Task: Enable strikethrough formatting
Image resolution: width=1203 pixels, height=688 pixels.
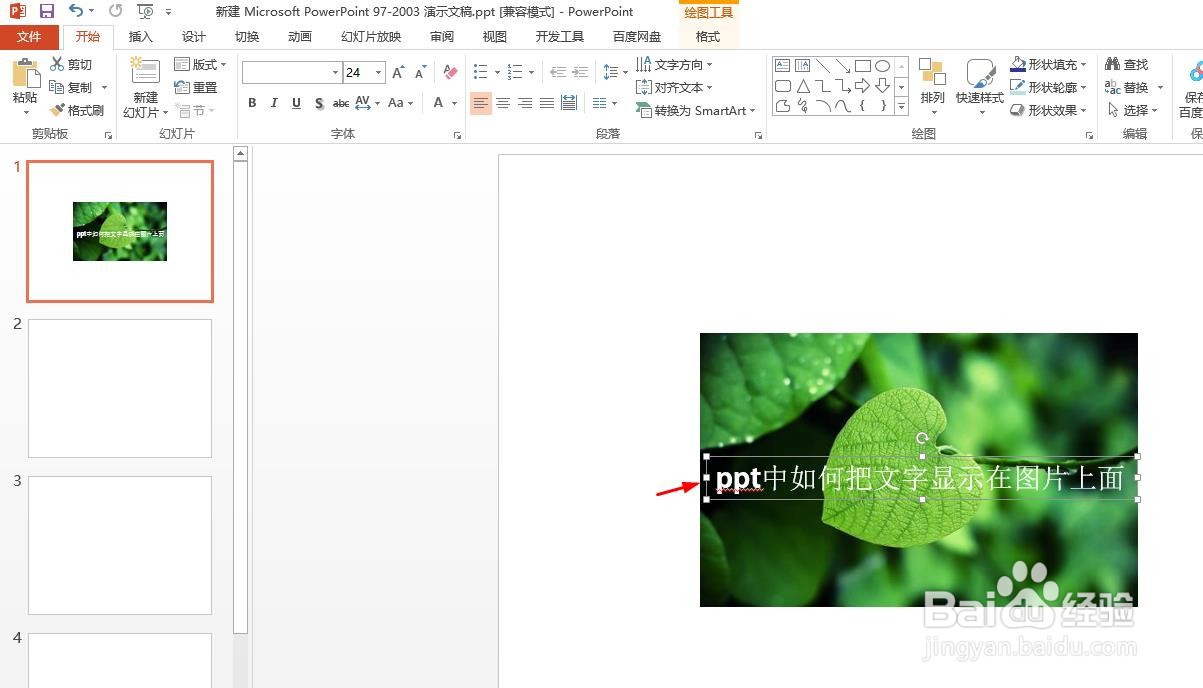Action: [340, 102]
